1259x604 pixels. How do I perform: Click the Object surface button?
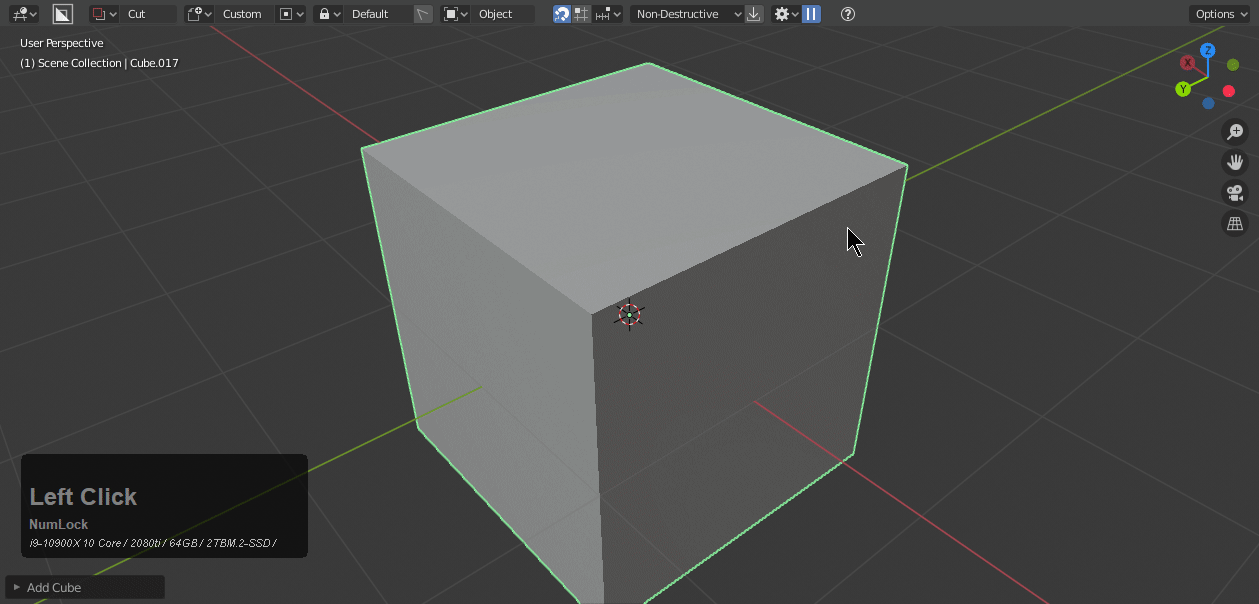pos(495,14)
